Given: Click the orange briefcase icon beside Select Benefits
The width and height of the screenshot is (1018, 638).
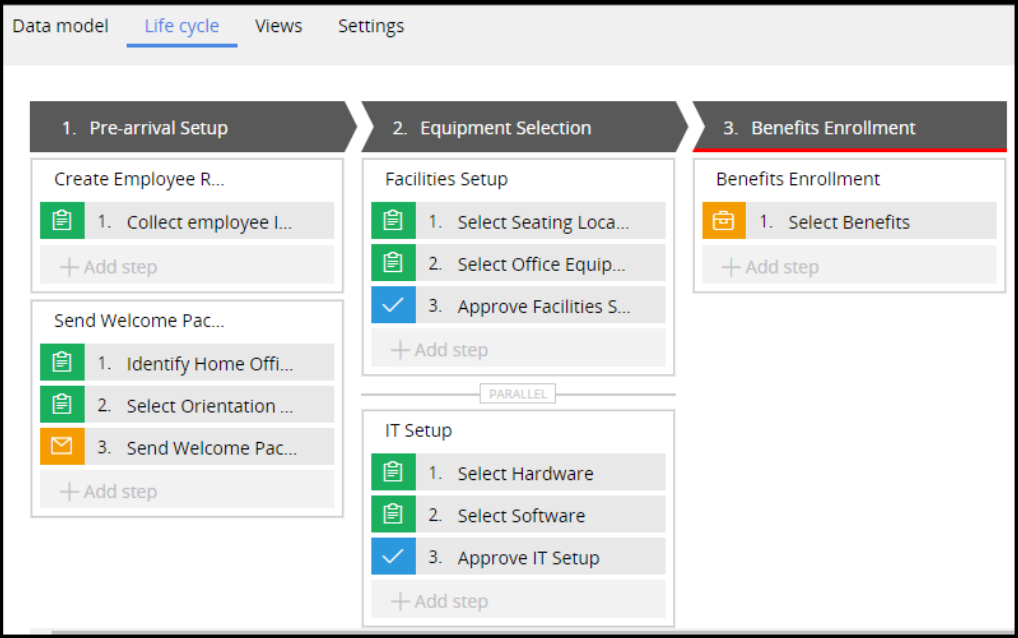Looking at the screenshot, I should 724,222.
